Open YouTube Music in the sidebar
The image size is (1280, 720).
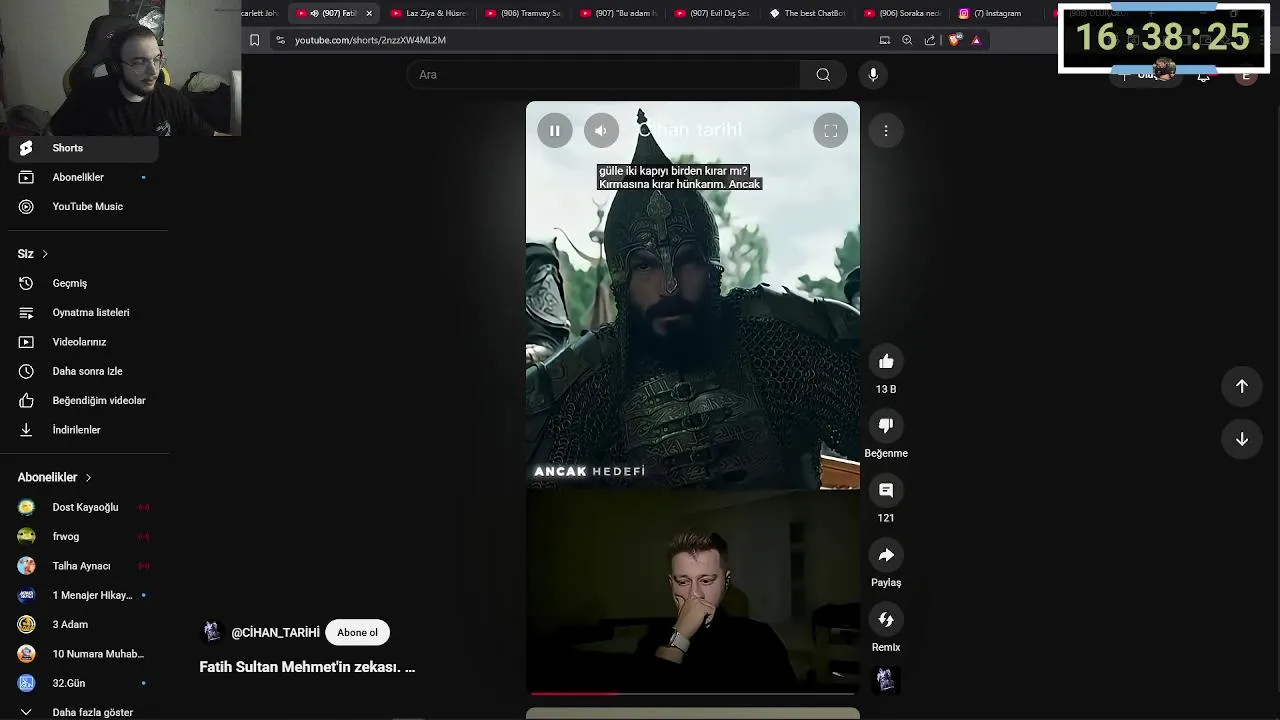(84, 206)
